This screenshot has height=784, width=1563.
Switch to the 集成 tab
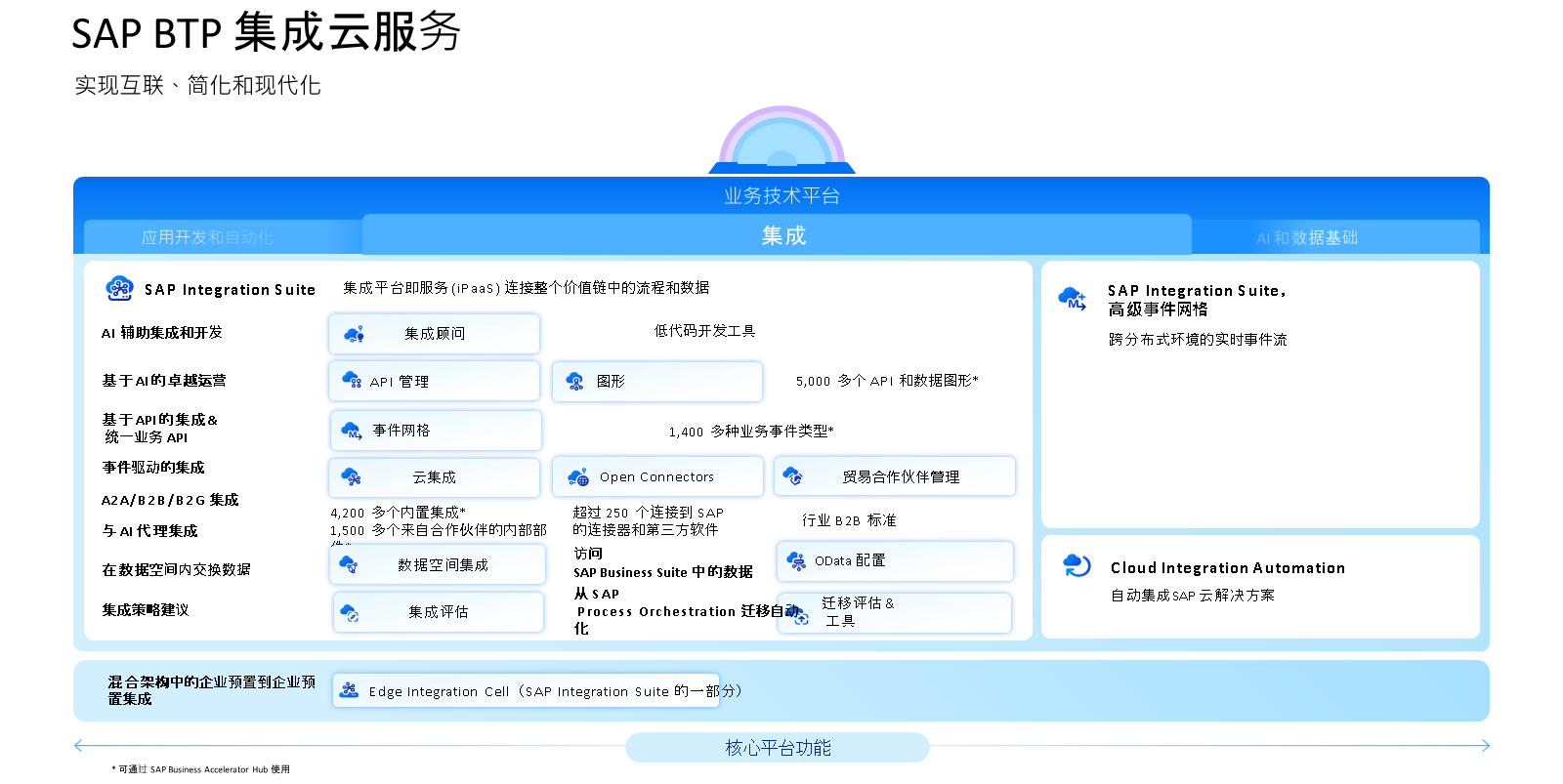777,234
